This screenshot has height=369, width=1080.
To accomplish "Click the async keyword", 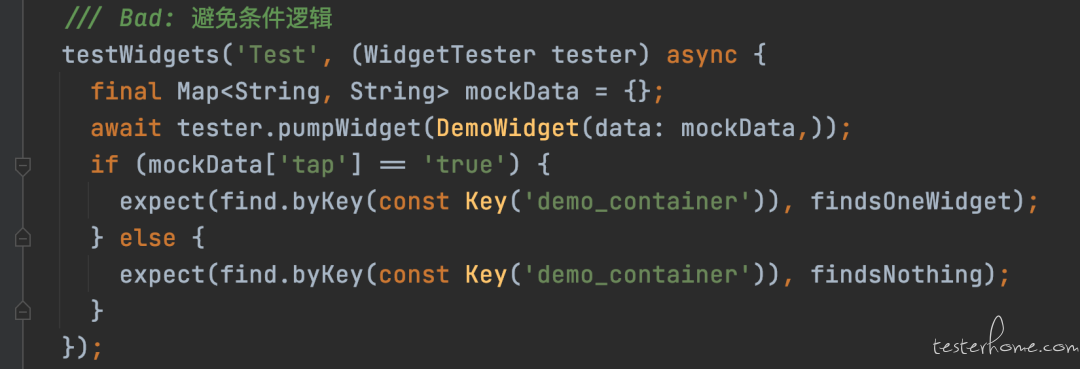I will pyautogui.click(x=702, y=56).
